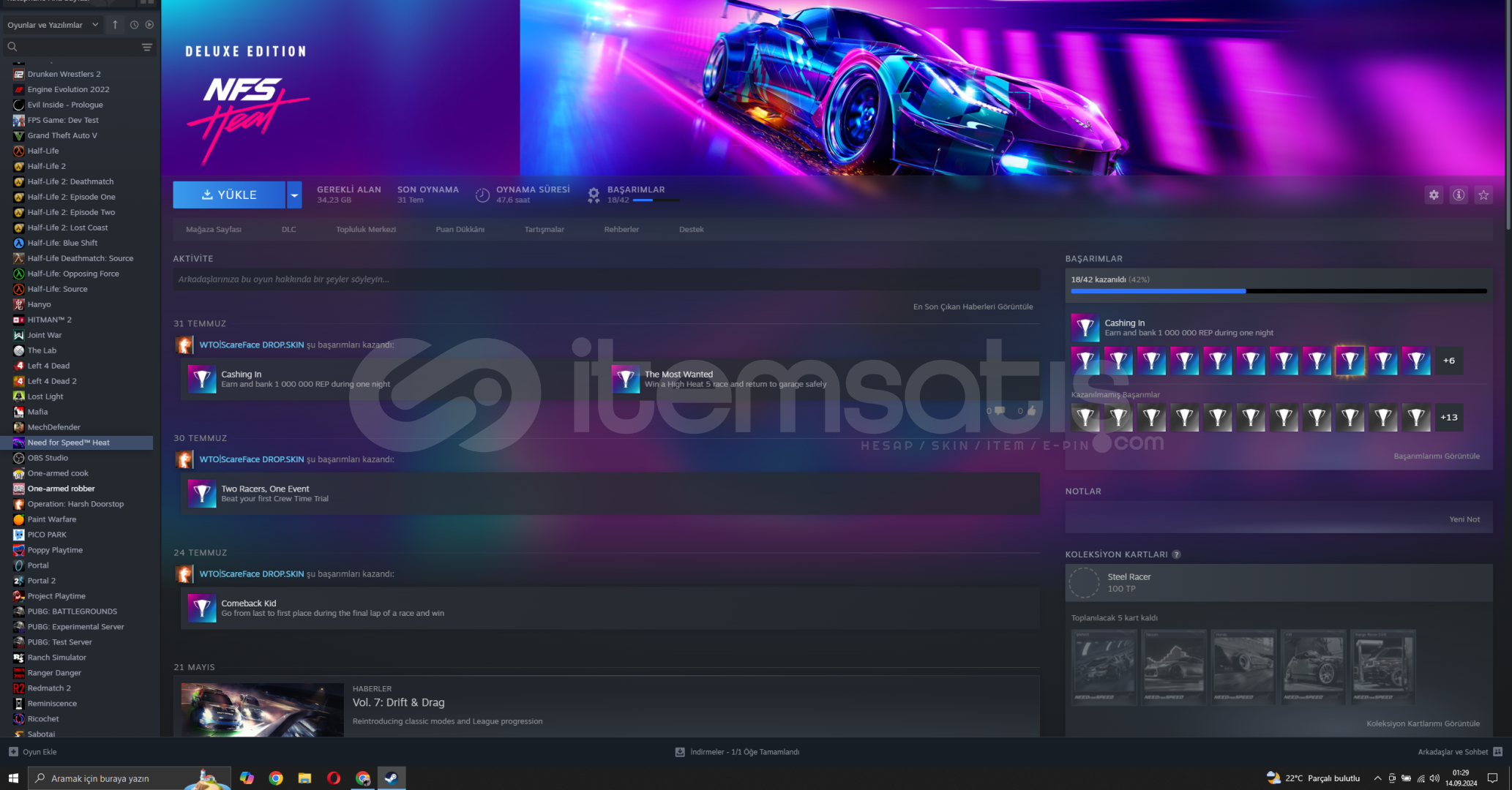Click the Yeni Not button
Image resolution: width=1512 pixels, height=790 pixels.
pyautogui.click(x=1464, y=519)
